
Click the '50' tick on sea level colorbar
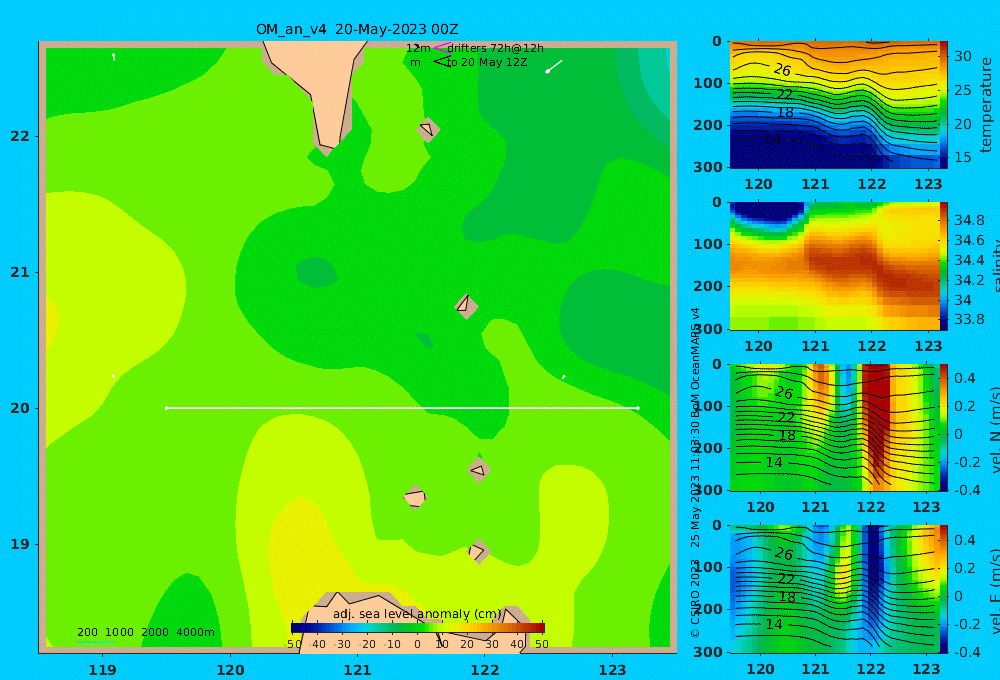point(541,644)
